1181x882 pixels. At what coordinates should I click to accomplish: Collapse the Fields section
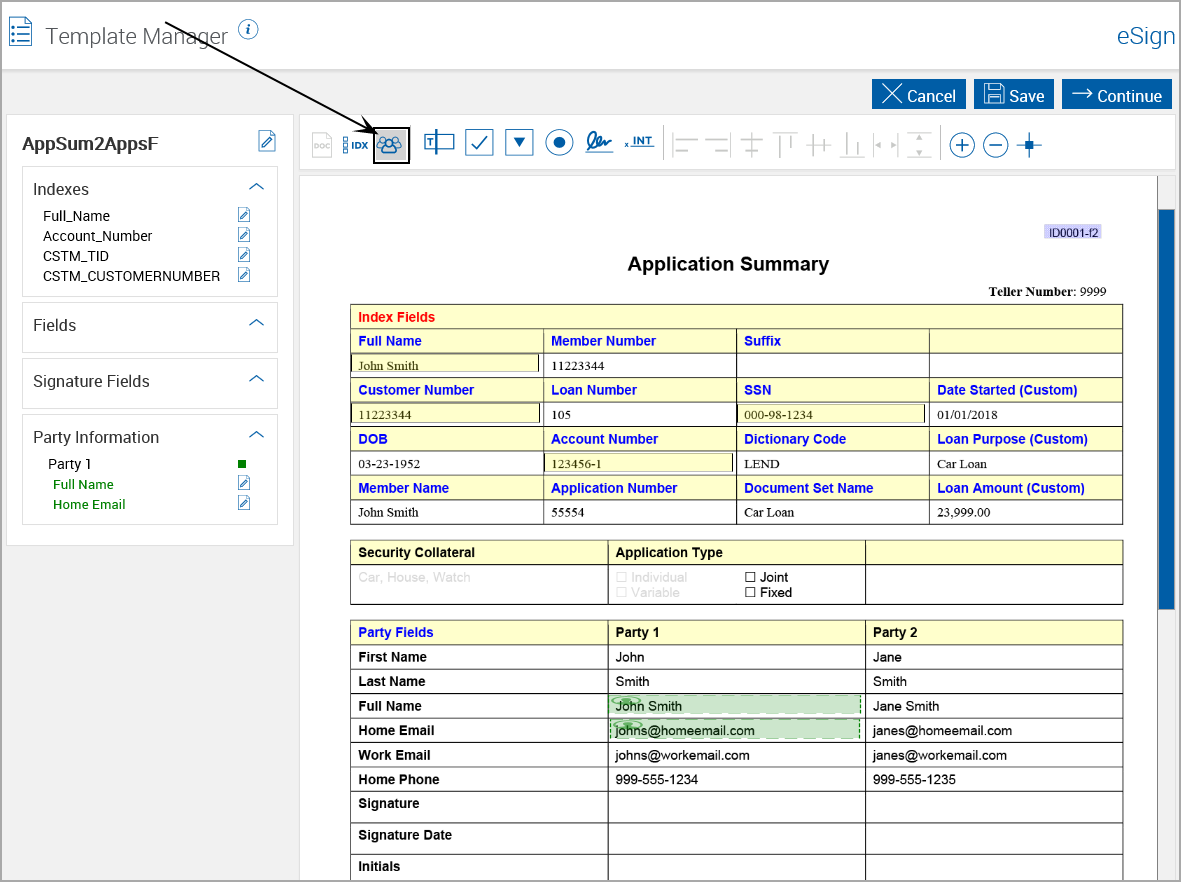pyautogui.click(x=257, y=322)
